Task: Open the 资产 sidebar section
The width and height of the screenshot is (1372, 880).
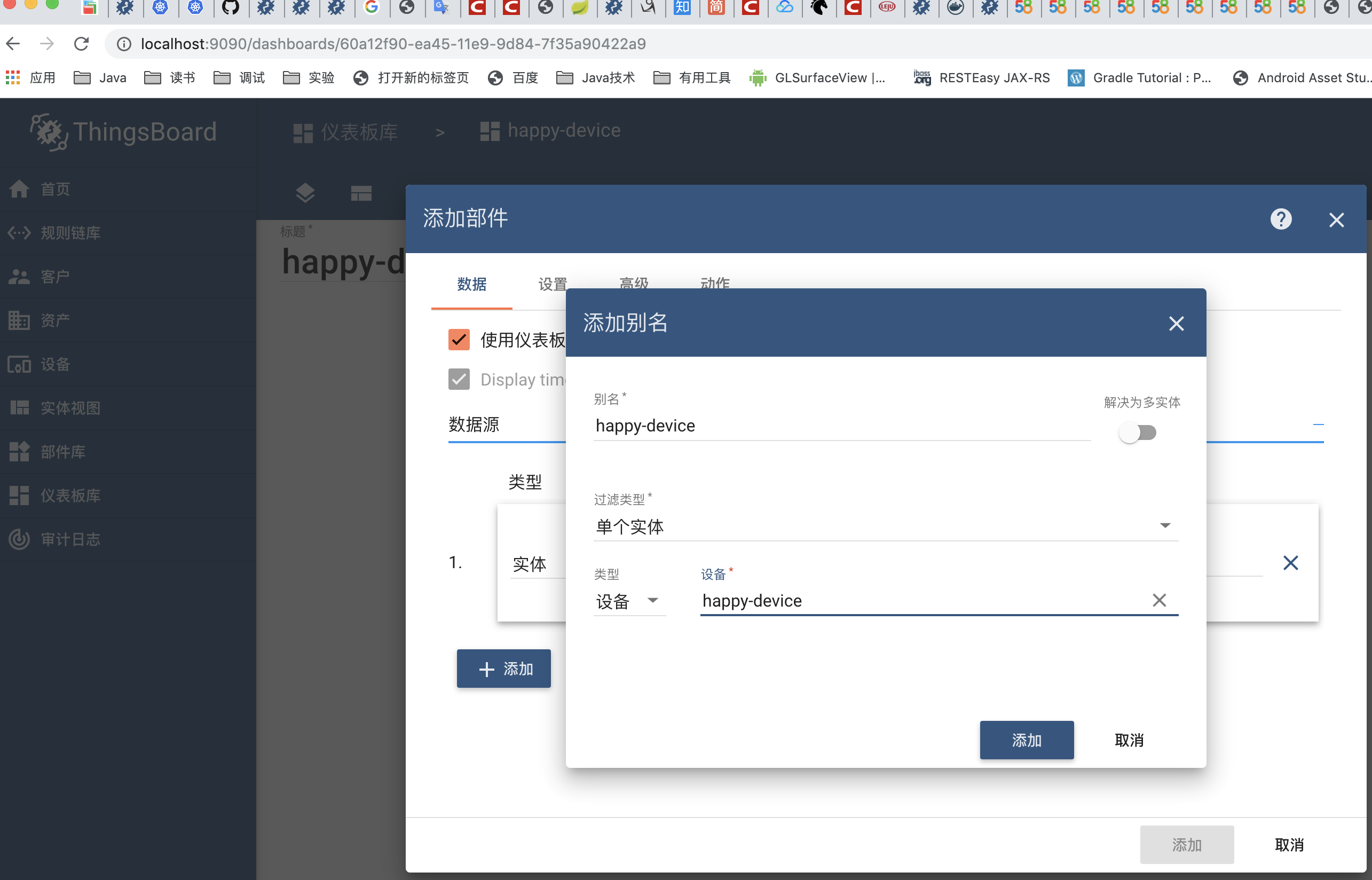Action: (55, 320)
